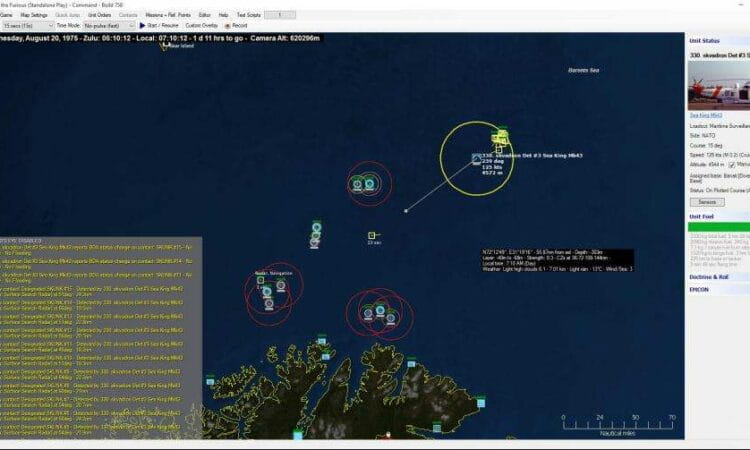
Task: Select the yellow square contact labeled 33 sec
Action: [372, 235]
